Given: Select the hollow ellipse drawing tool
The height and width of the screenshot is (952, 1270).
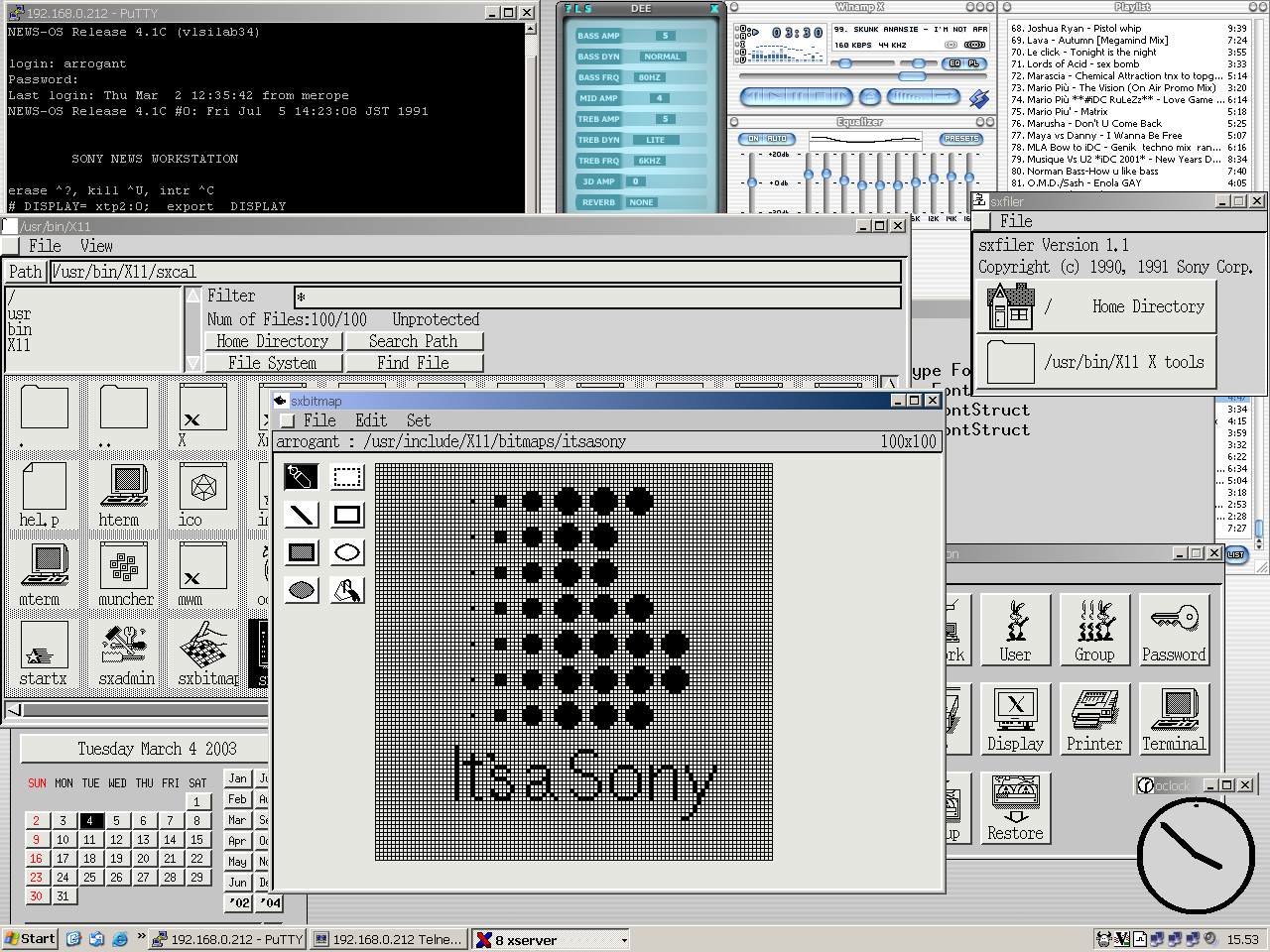Looking at the screenshot, I should pos(347,552).
